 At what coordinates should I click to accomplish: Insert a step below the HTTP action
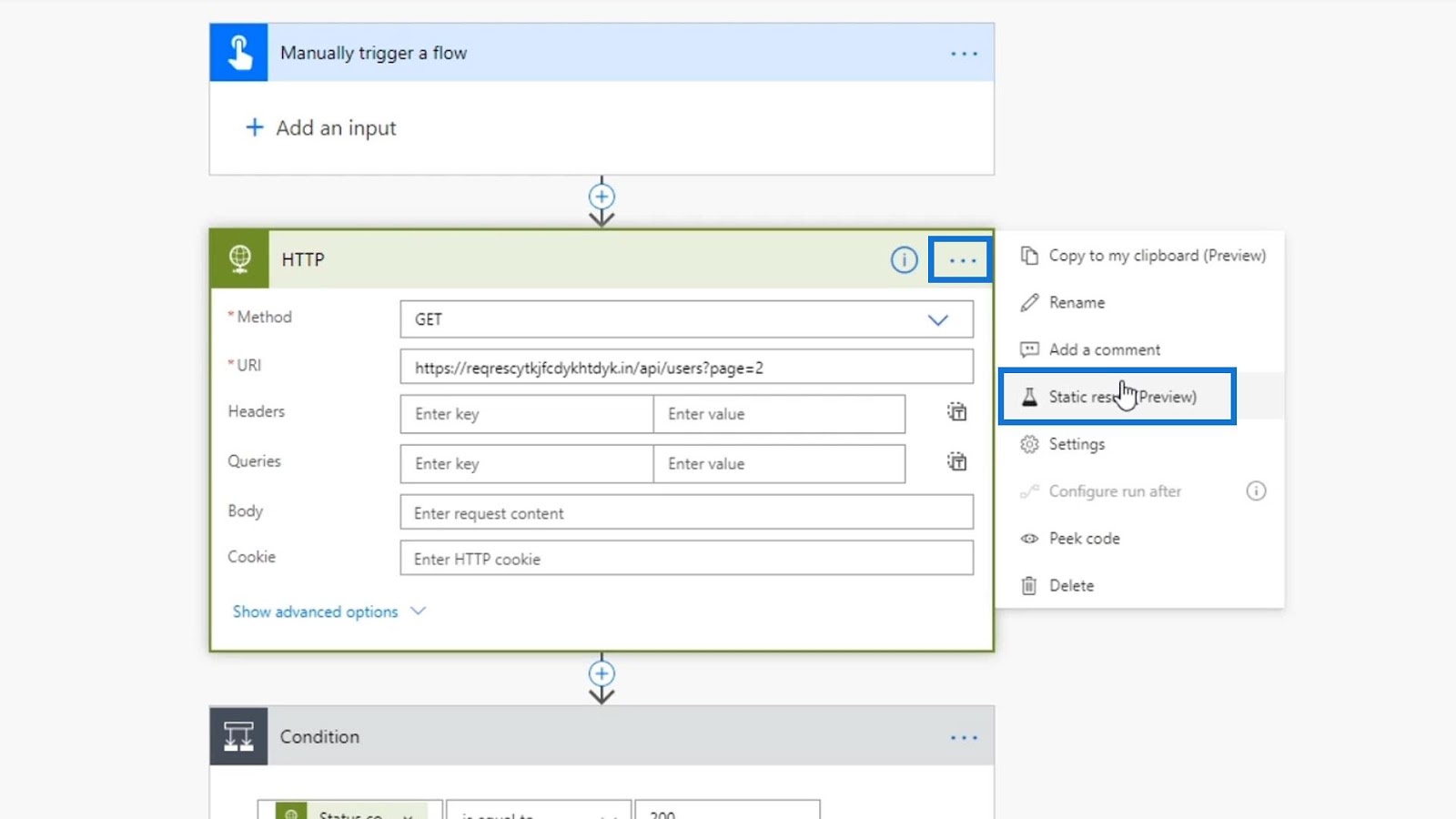602,673
